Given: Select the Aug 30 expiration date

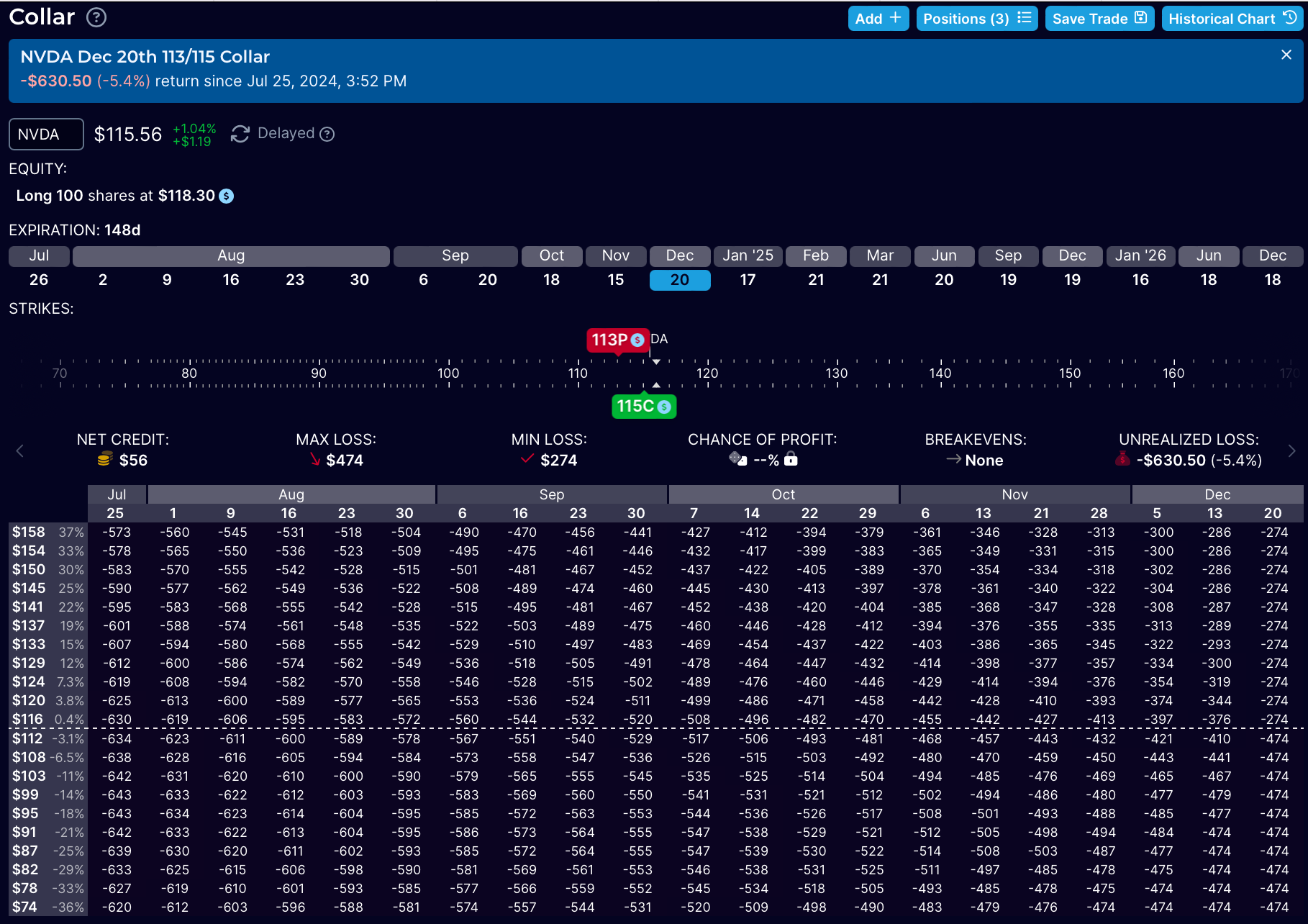Looking at the screenshot, I should coord(360,280).
